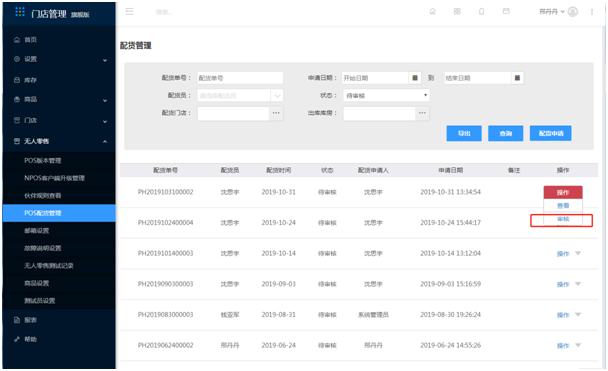
Task: Open POS版本管理 submenu item
Action: (x=59, y=160)
